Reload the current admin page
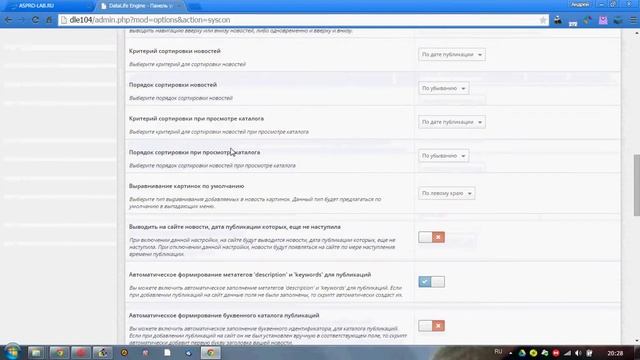Screen dimensions: 640x360 (36, 20)
